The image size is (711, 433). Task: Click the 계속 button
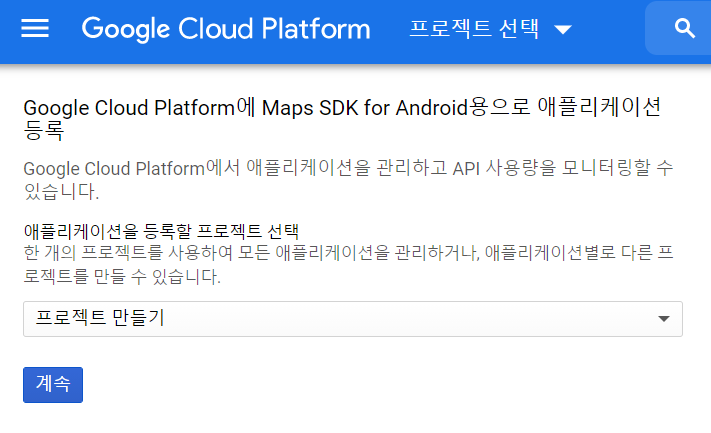coord(53,384)
